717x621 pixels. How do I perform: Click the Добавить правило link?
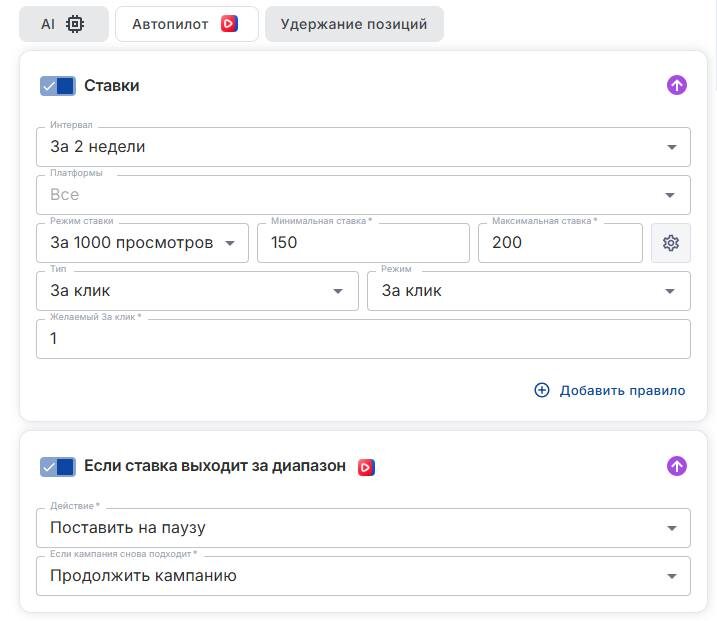click(622, 390)
